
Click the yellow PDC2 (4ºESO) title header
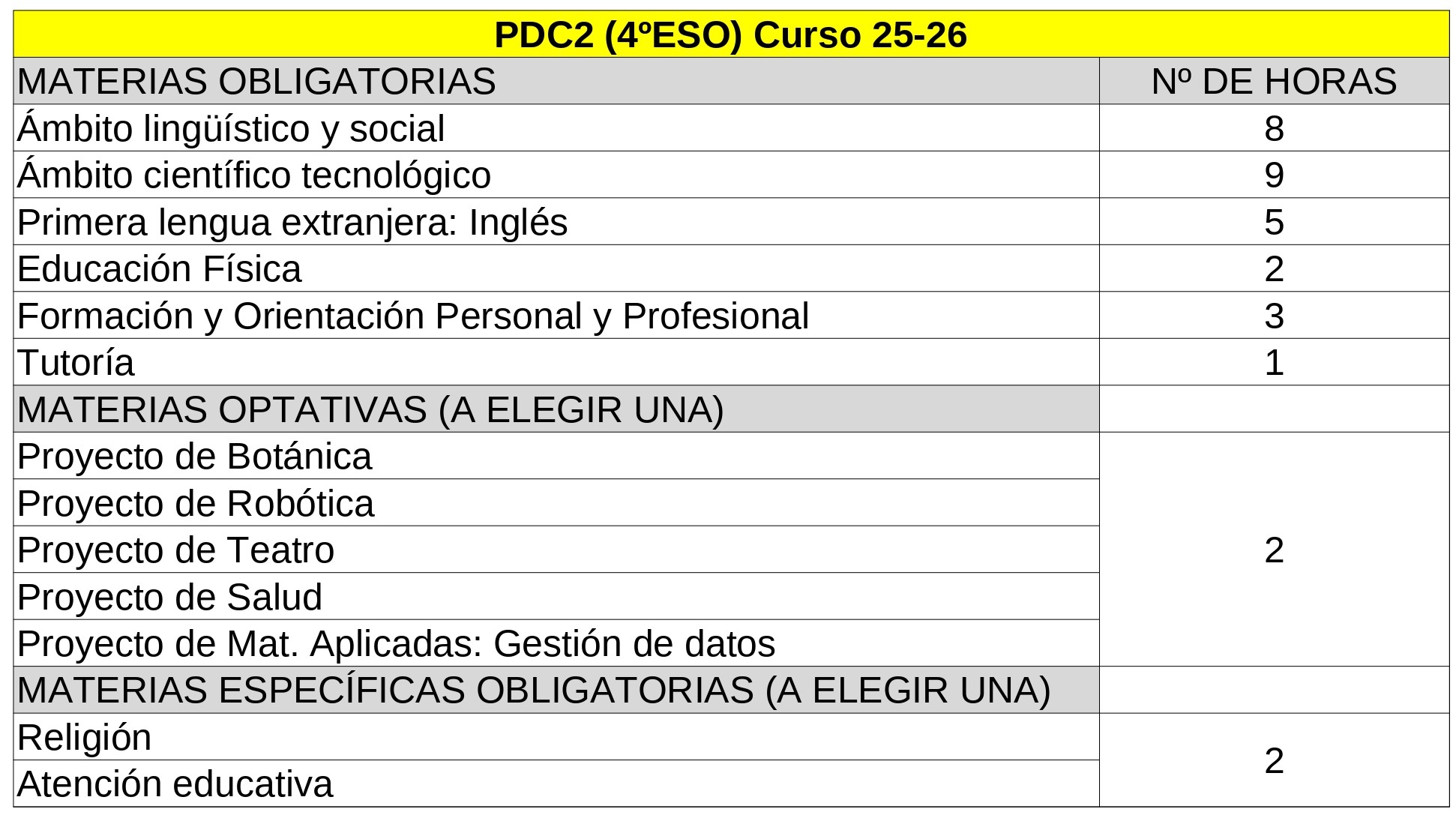[x=731, y=34]
